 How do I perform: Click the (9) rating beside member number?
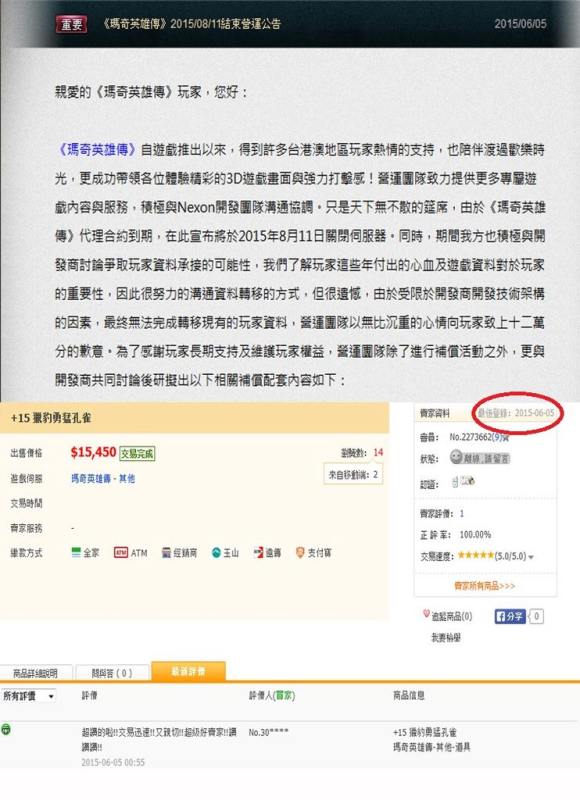(x=497, y=437)
